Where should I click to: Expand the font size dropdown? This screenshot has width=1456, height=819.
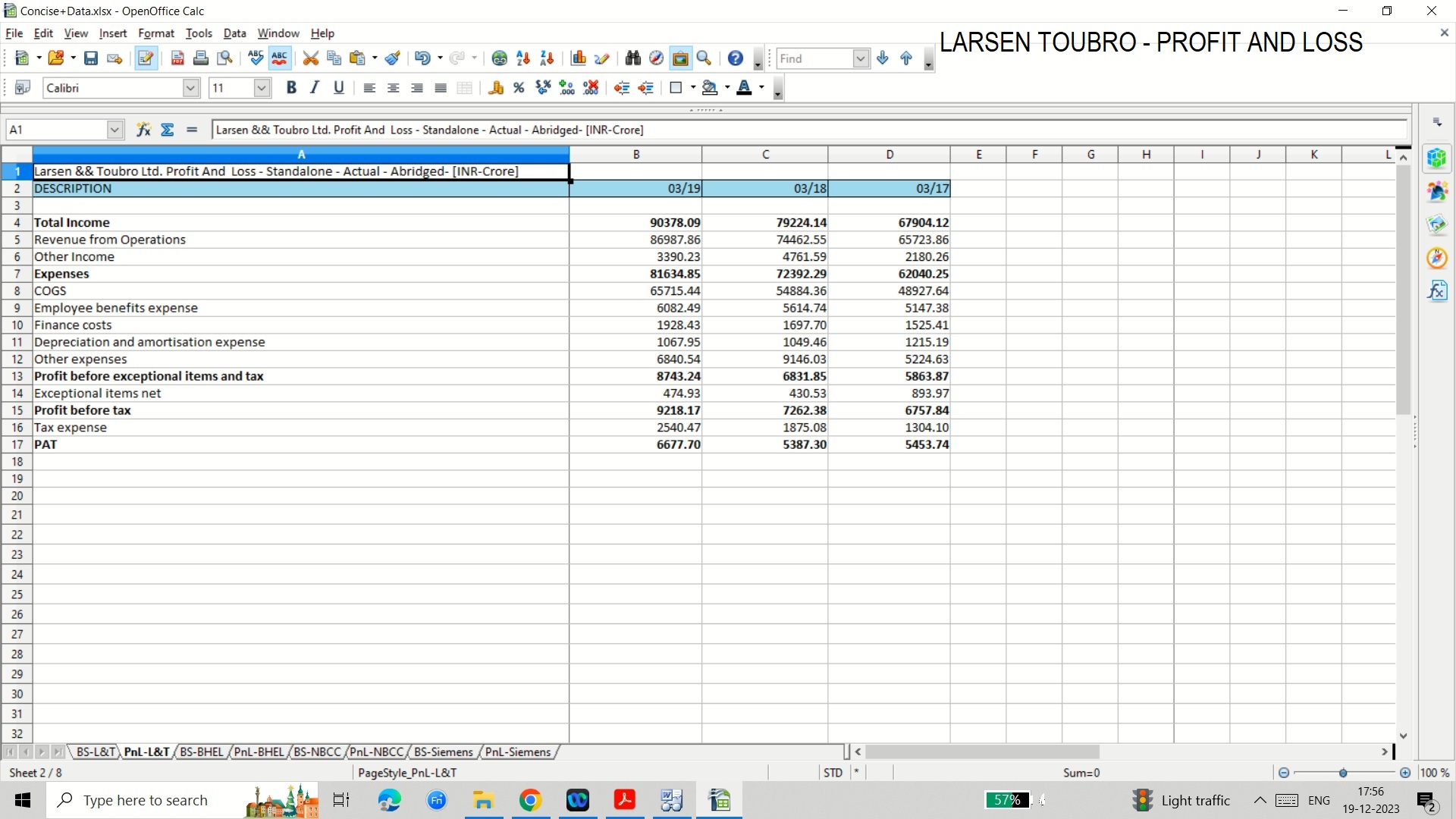click(262, 88)
